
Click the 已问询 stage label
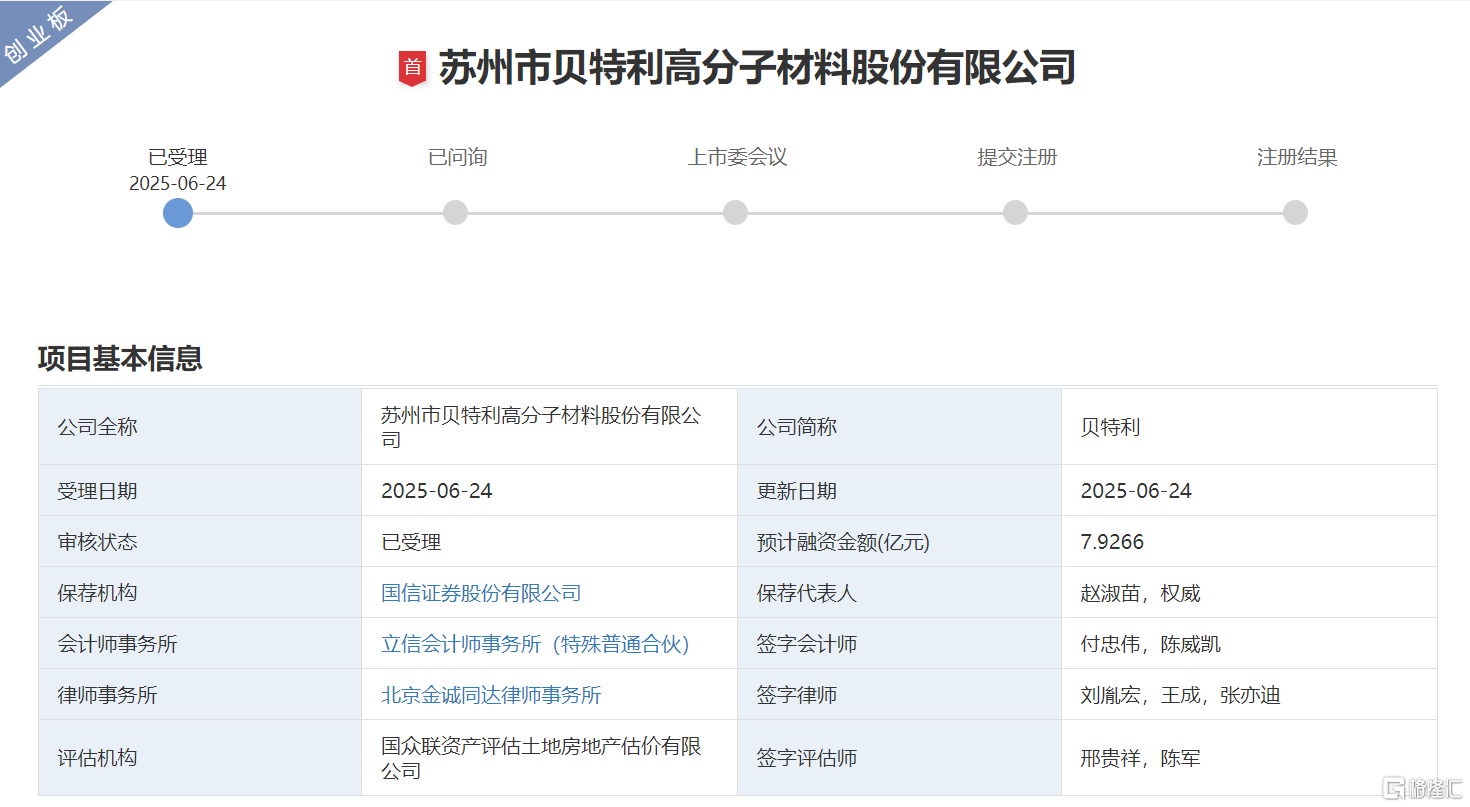click(x=458, y=157)
